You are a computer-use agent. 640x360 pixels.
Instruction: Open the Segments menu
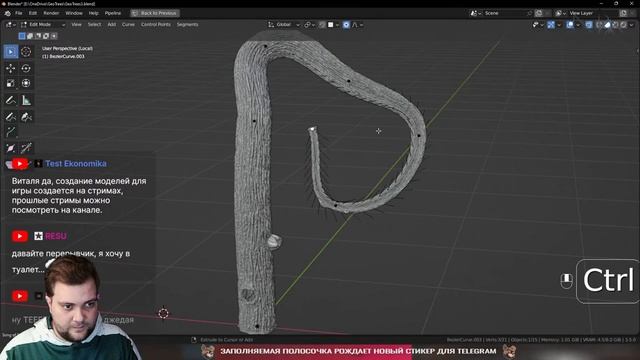(187, 25)
